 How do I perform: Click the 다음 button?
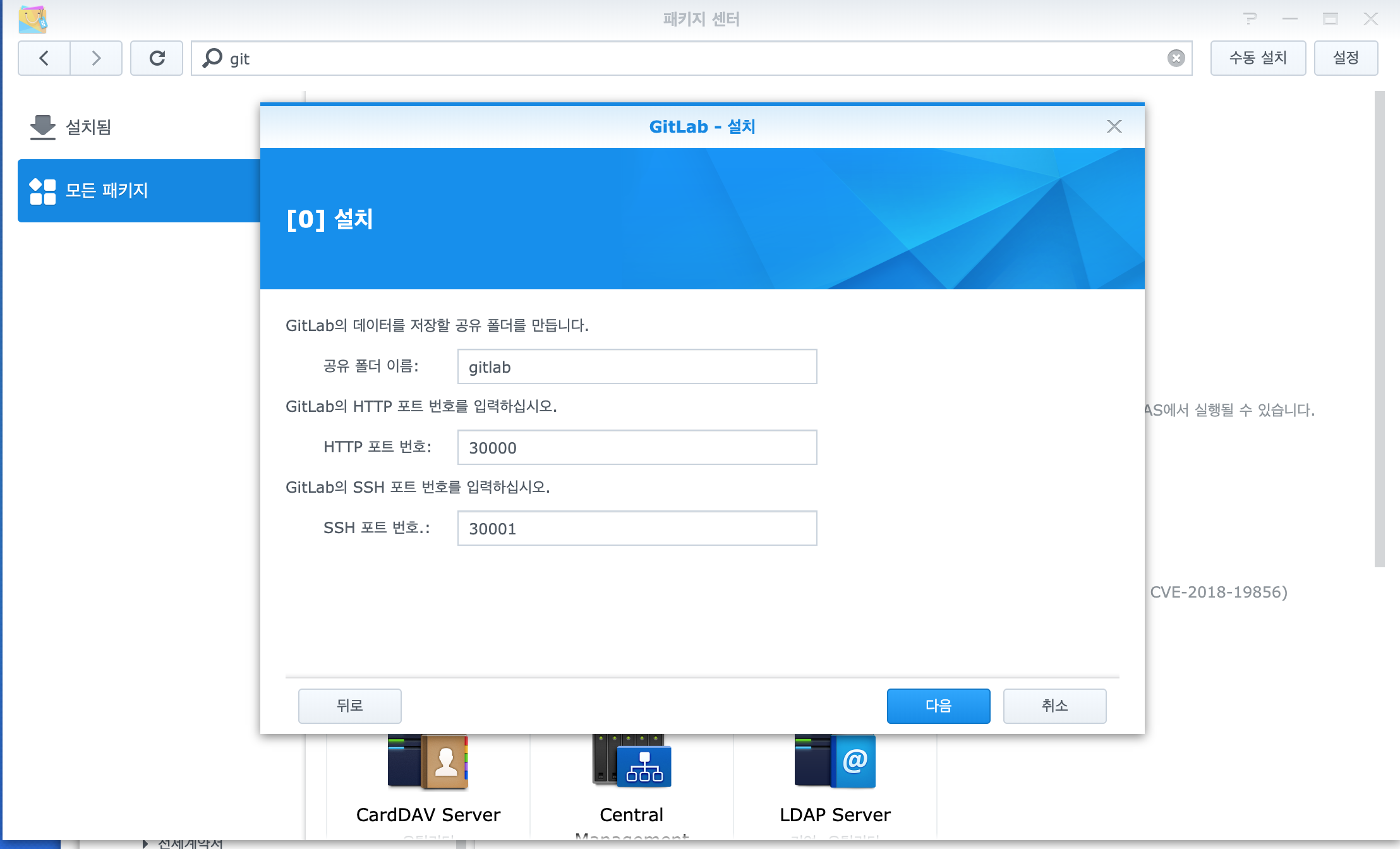pyautogui.click(x=938, y=706)
